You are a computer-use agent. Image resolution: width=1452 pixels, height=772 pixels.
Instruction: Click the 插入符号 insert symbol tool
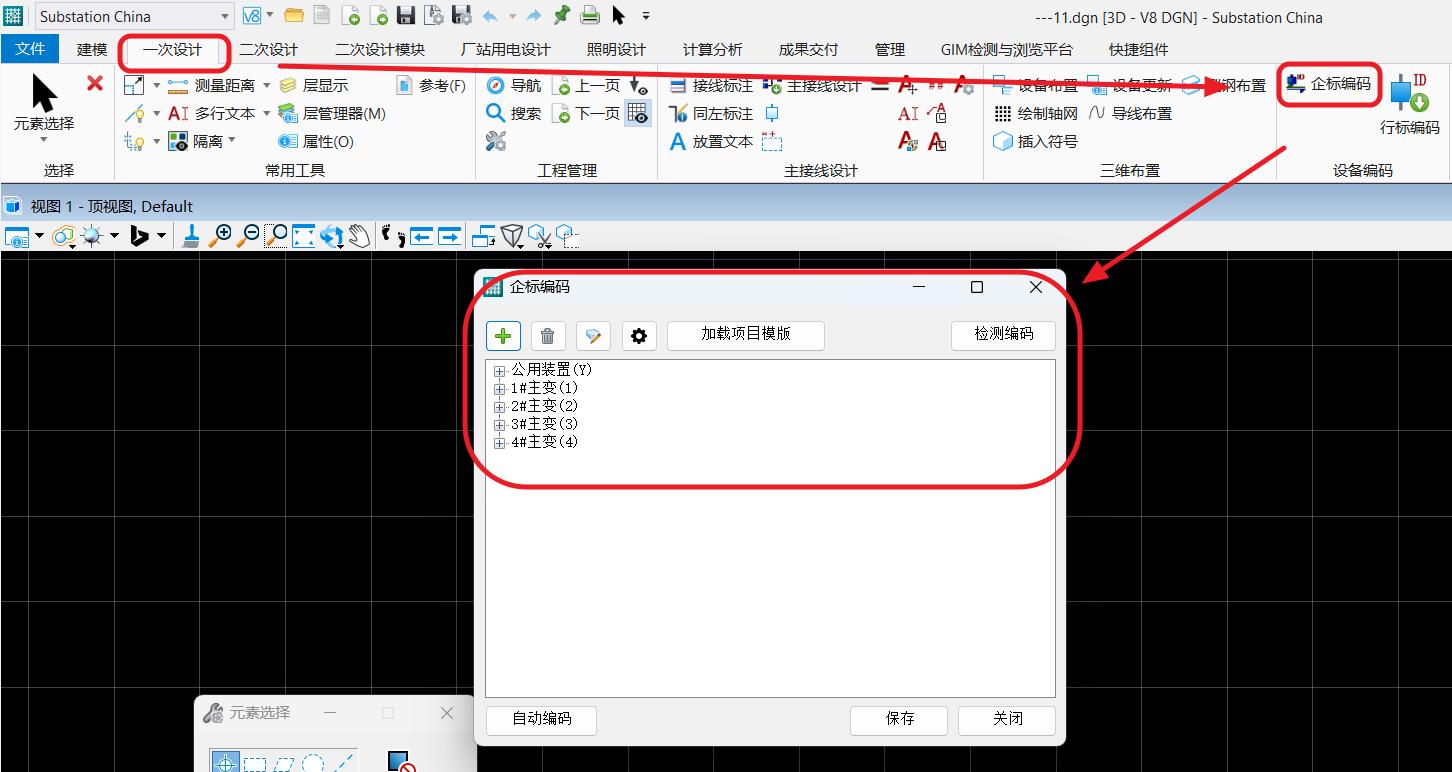pyautogui.click(x=1036, y=142)
